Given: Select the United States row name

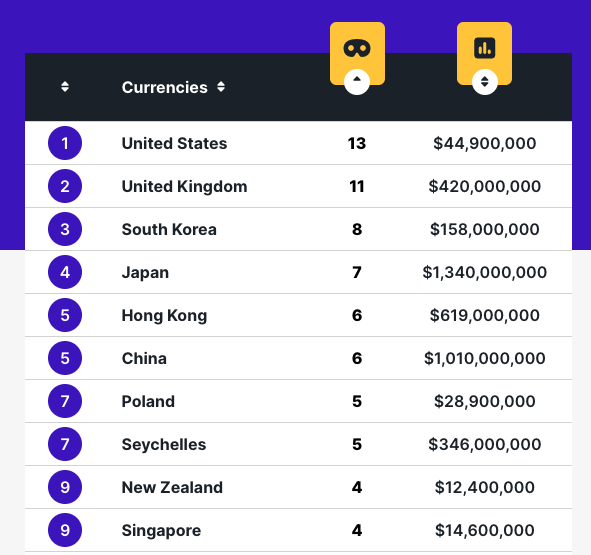Looking at the screenshot, I should pyautogui.click(x=174, y=143).
